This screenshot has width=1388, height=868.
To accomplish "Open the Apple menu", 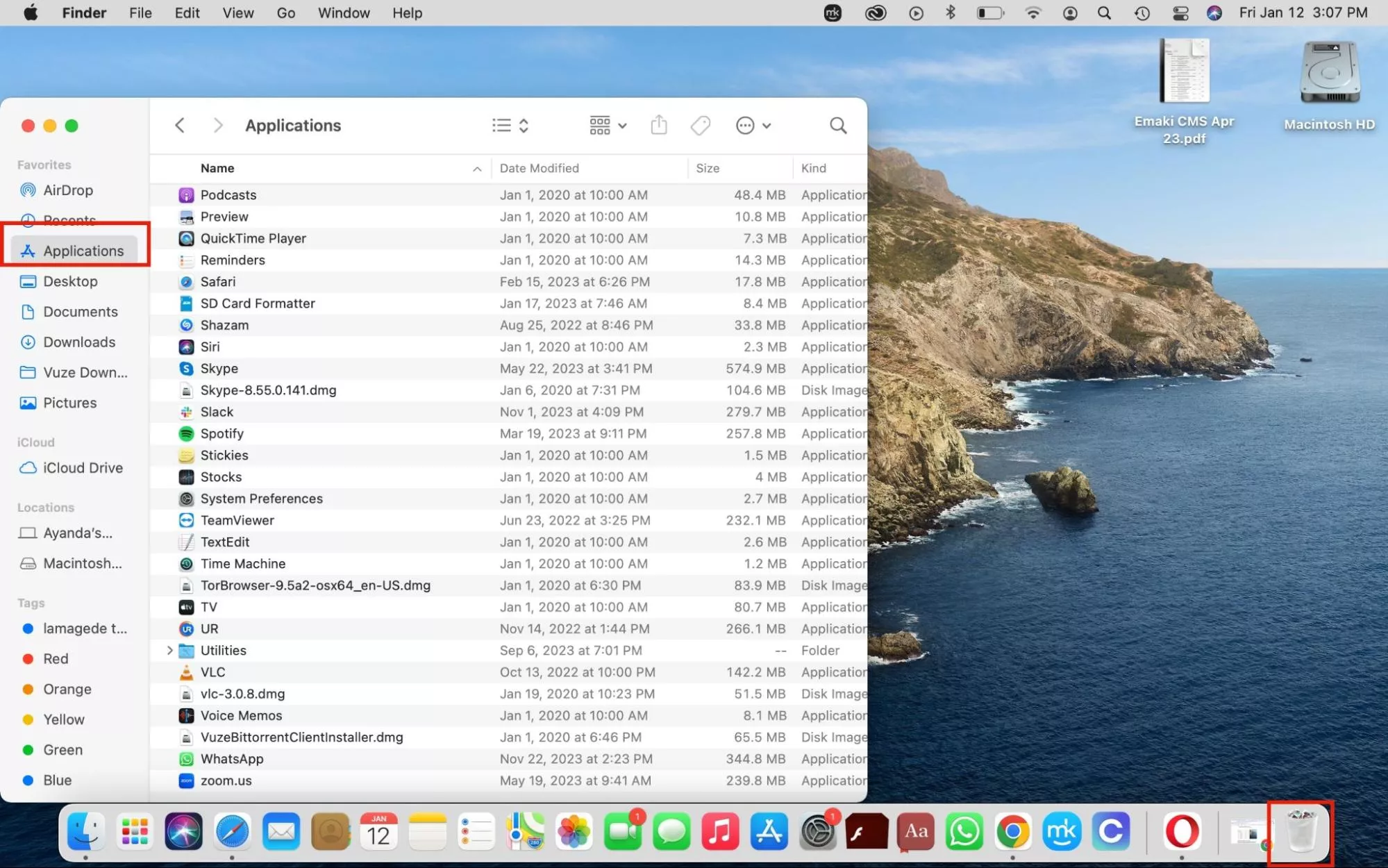I will pyautogui.click(x=31, y=12).
